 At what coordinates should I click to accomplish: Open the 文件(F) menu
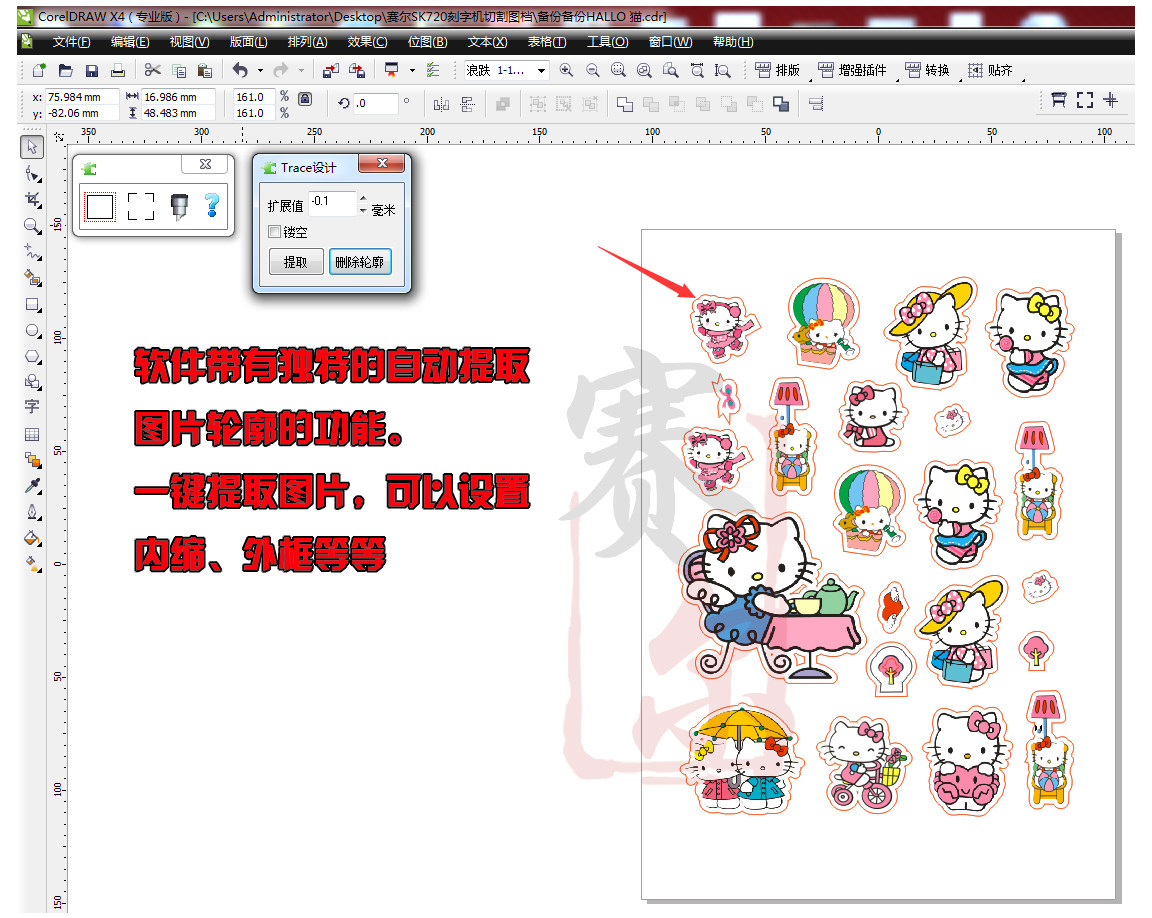pyautogui.click(x=71, y=42)
